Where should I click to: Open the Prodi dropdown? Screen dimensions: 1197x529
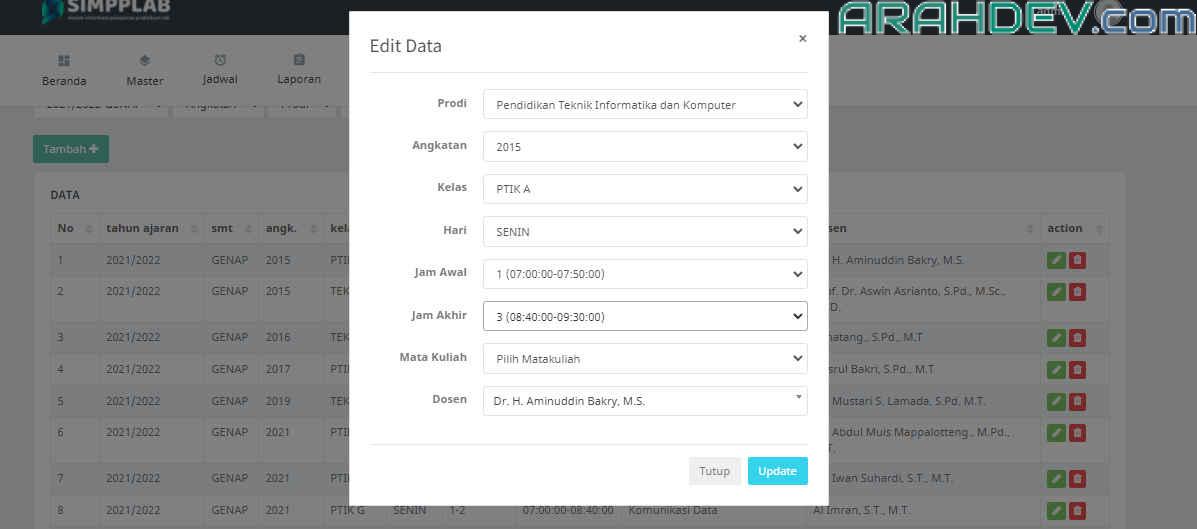(644, 104)
